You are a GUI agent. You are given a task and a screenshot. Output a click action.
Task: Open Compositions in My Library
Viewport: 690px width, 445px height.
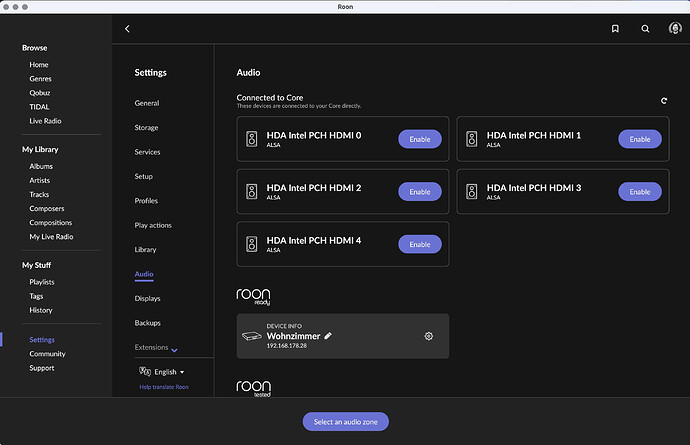tap(51, 223)
